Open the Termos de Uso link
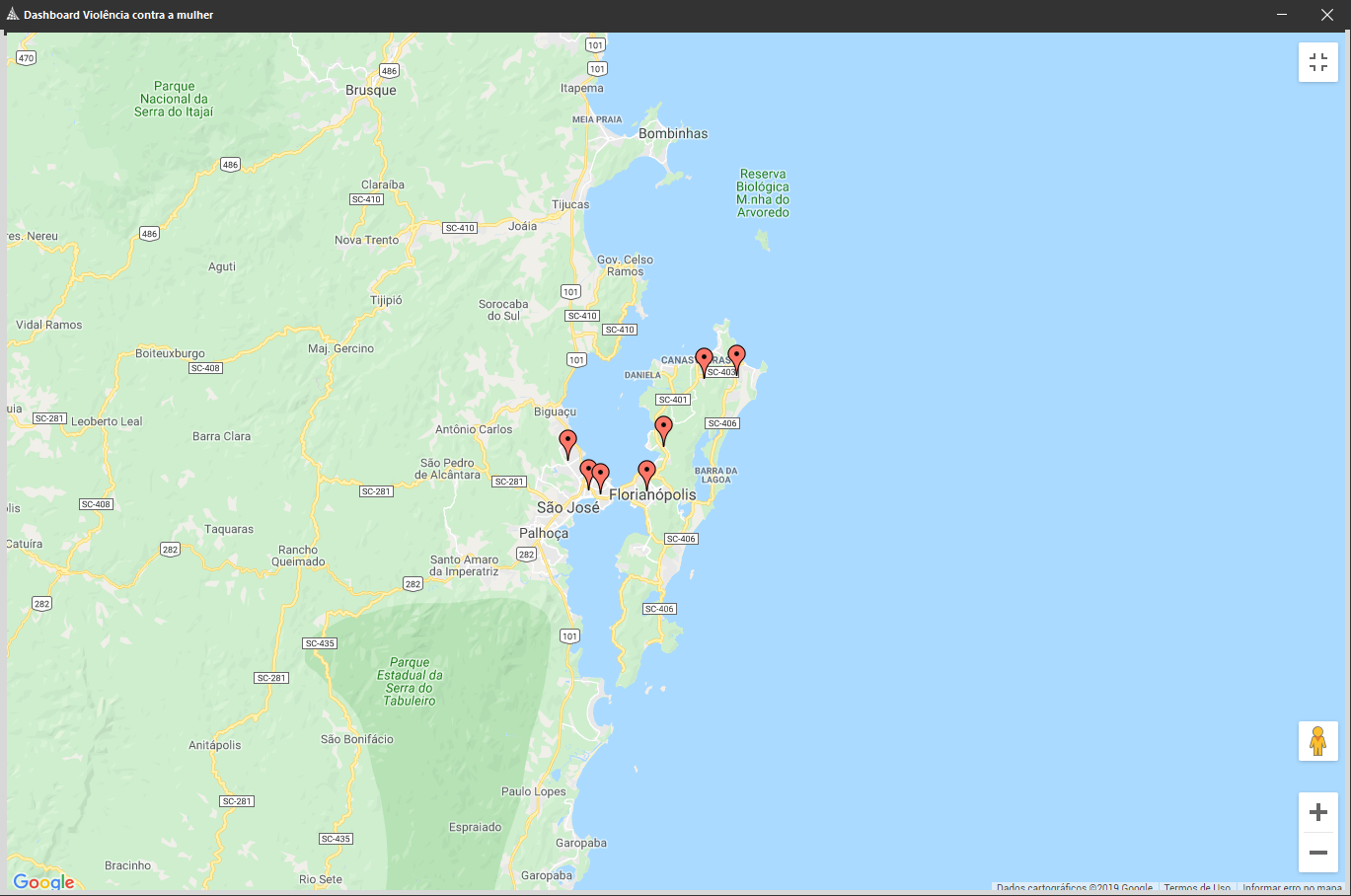 (x=1197, y=888)
